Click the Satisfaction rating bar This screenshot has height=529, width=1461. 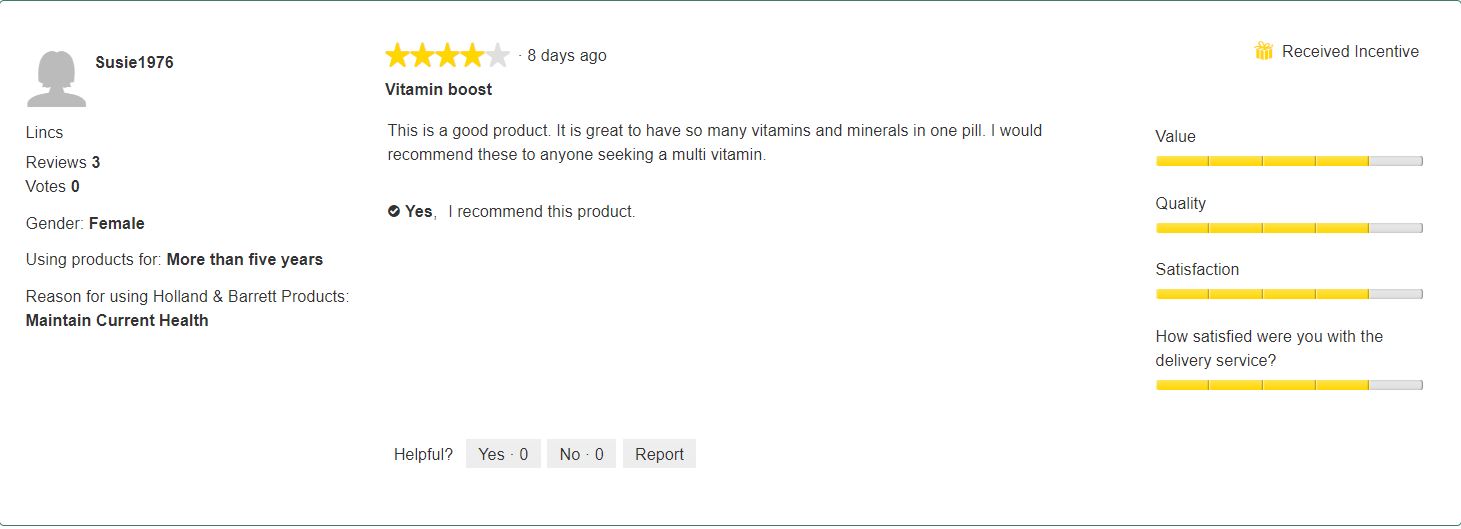[x=1289, y=294]
